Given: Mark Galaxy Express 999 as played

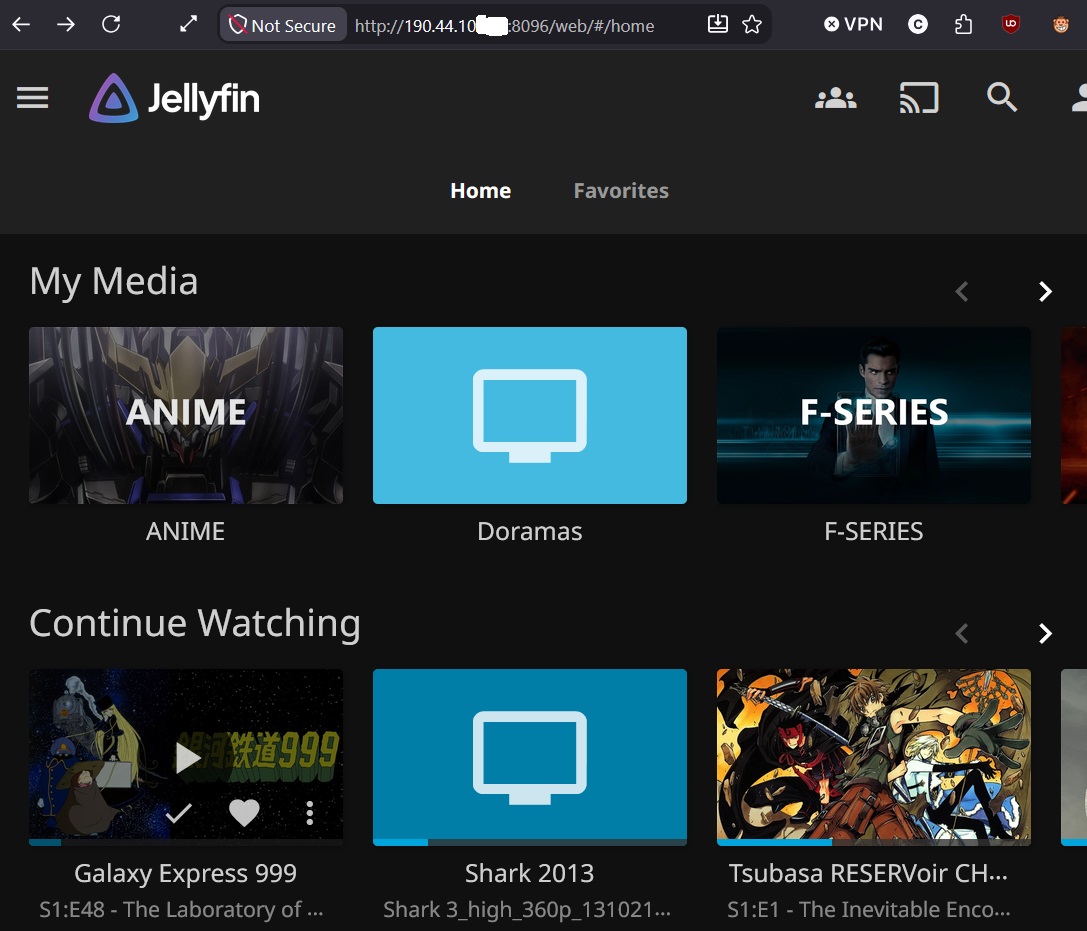Looking at the screenshot, I should (179, 812).
